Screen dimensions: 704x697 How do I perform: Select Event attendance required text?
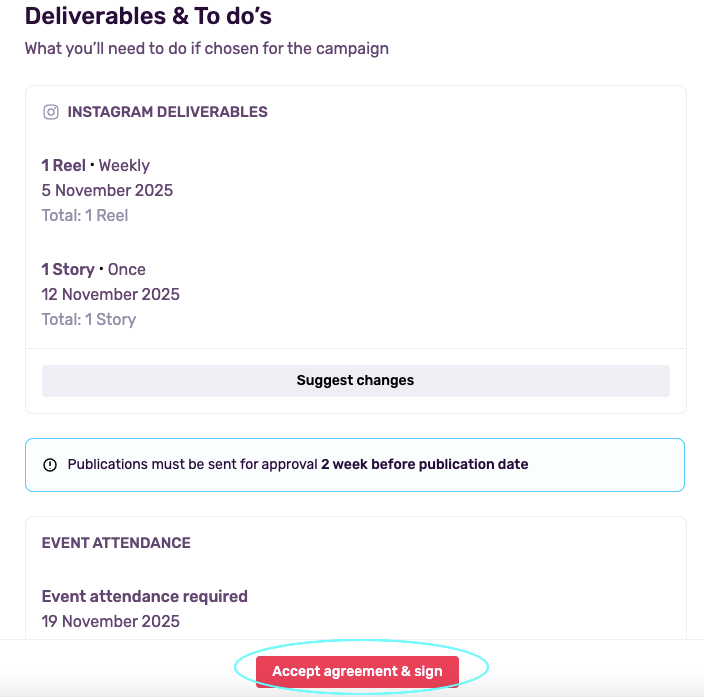(x=144, y=596)
